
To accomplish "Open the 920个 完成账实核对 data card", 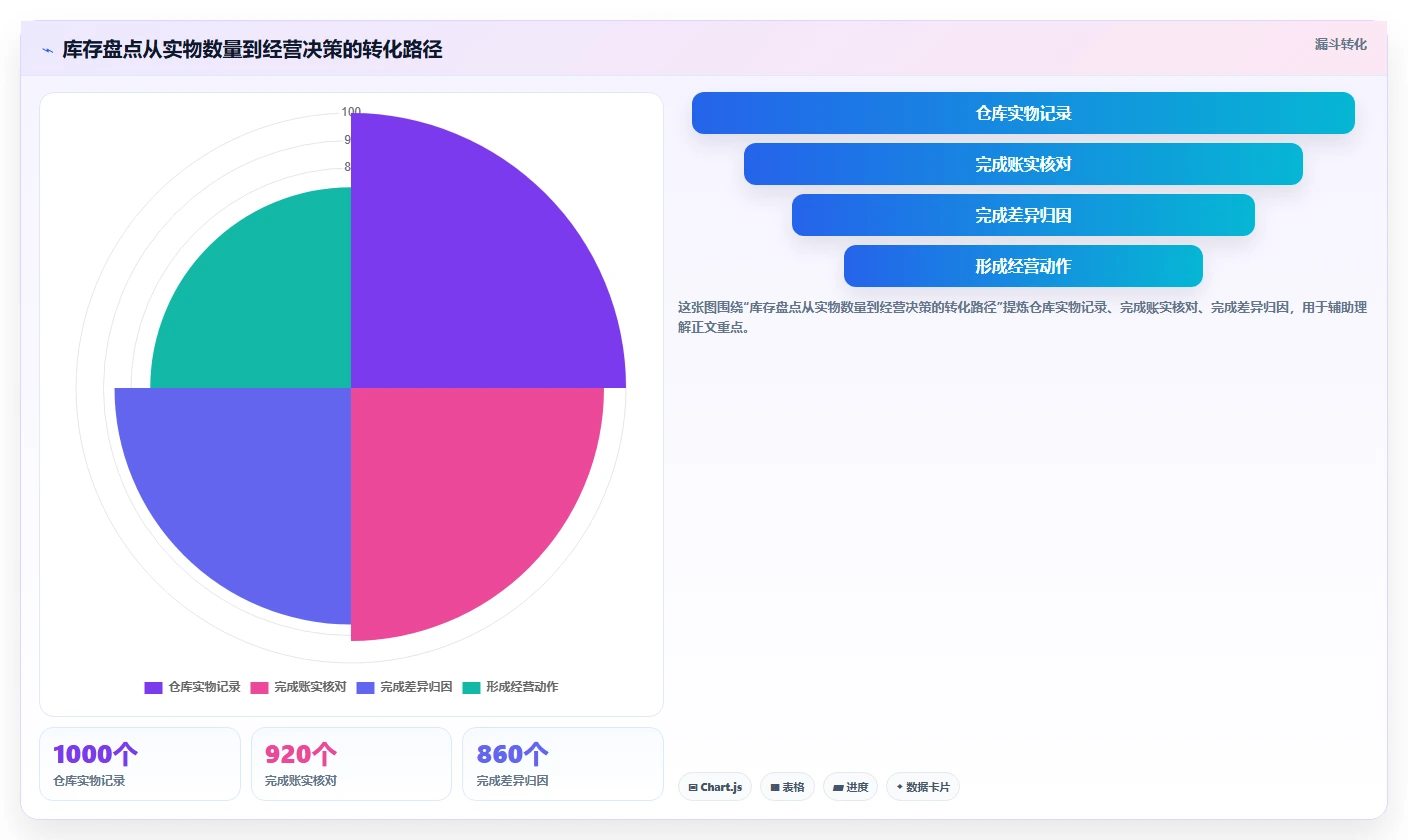I will point(352,764).
